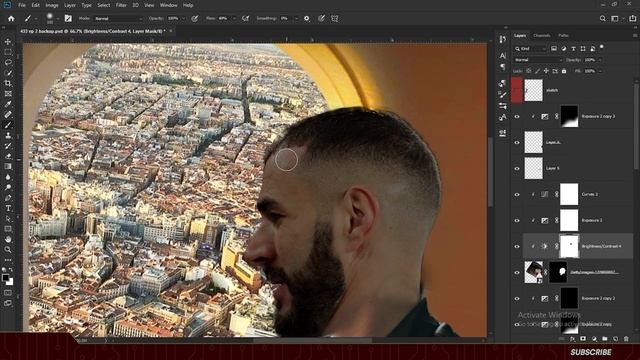Hide the Exposure 2 layer
640x360 pixels.
point(517,220)
